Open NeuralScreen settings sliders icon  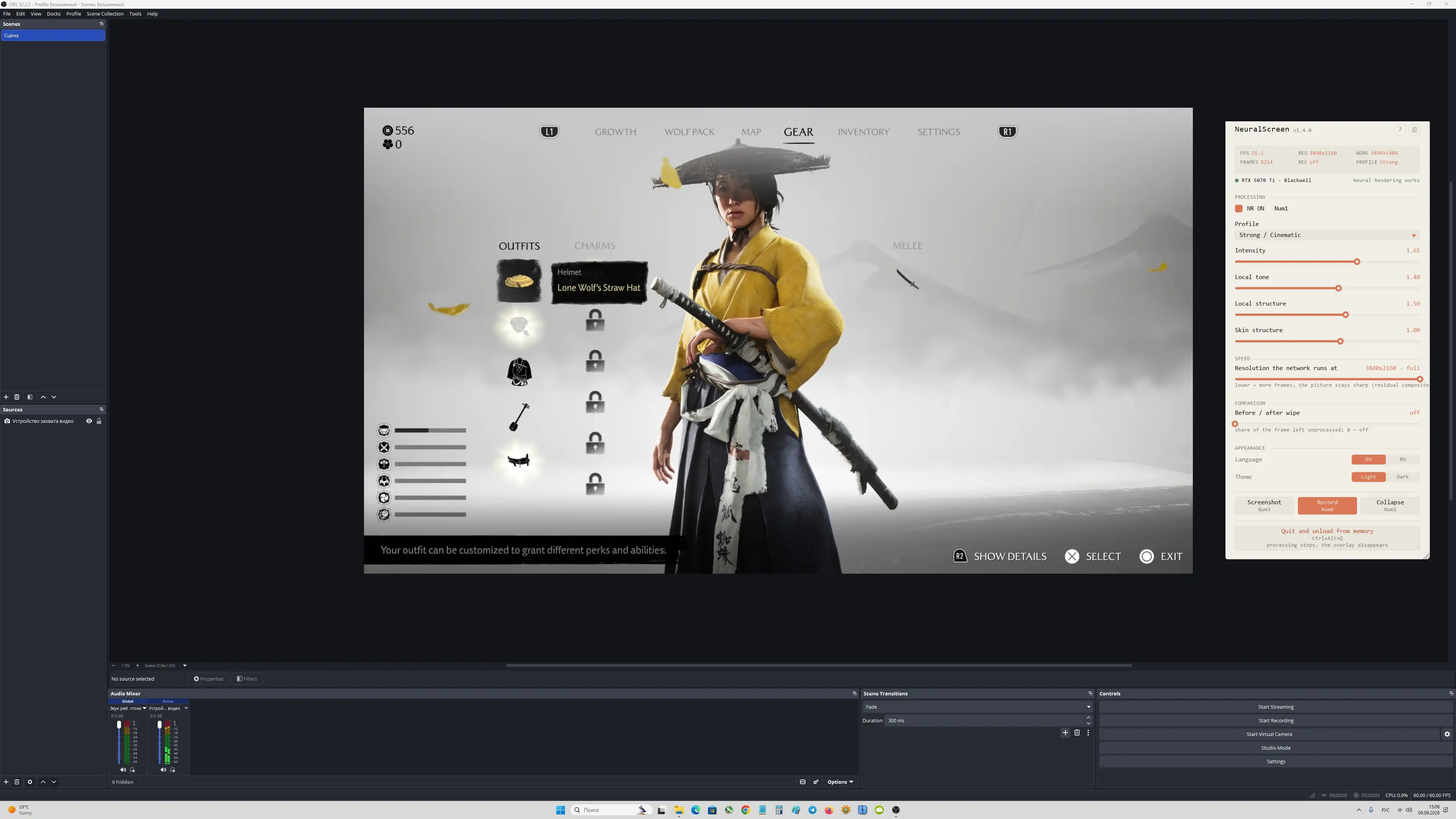(1414, 130)
